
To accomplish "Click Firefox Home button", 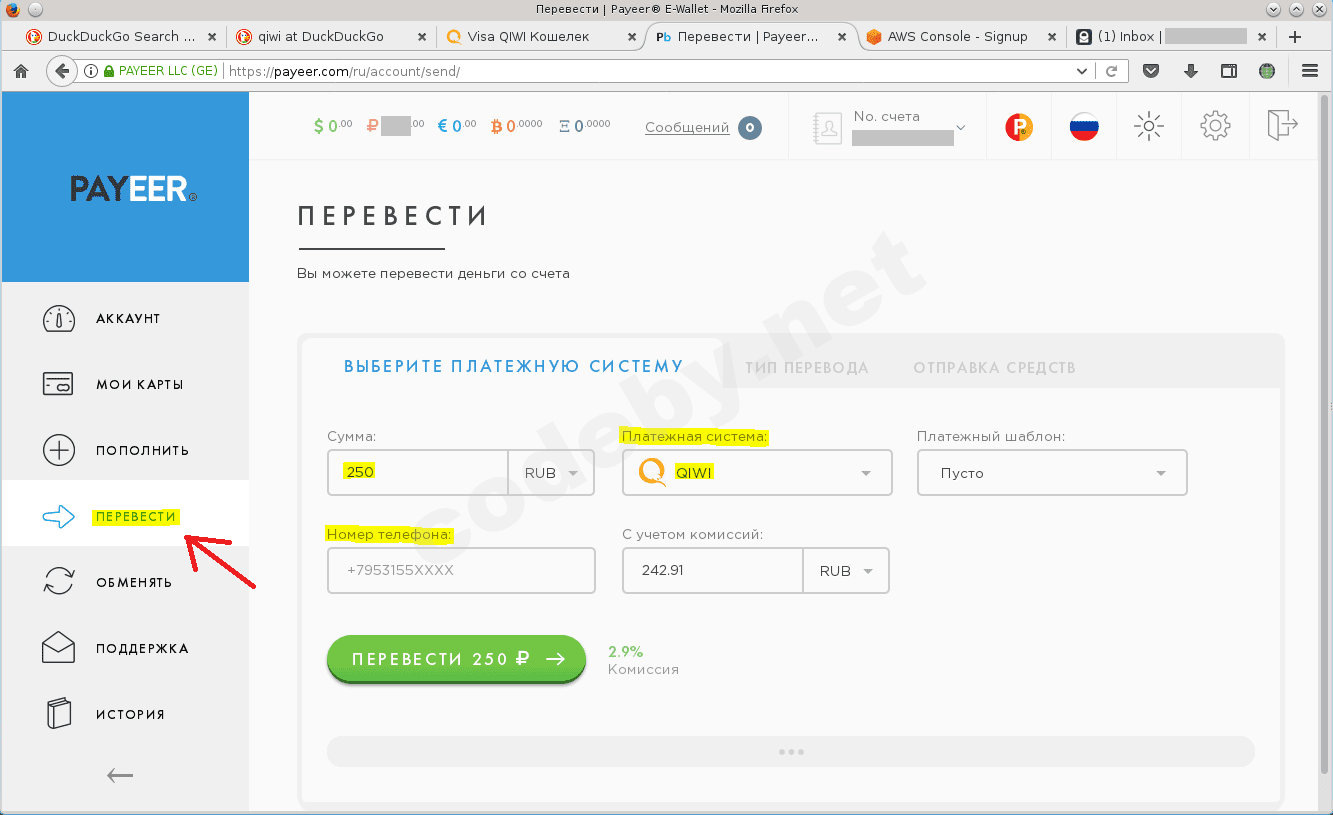I will coord(20,71).
